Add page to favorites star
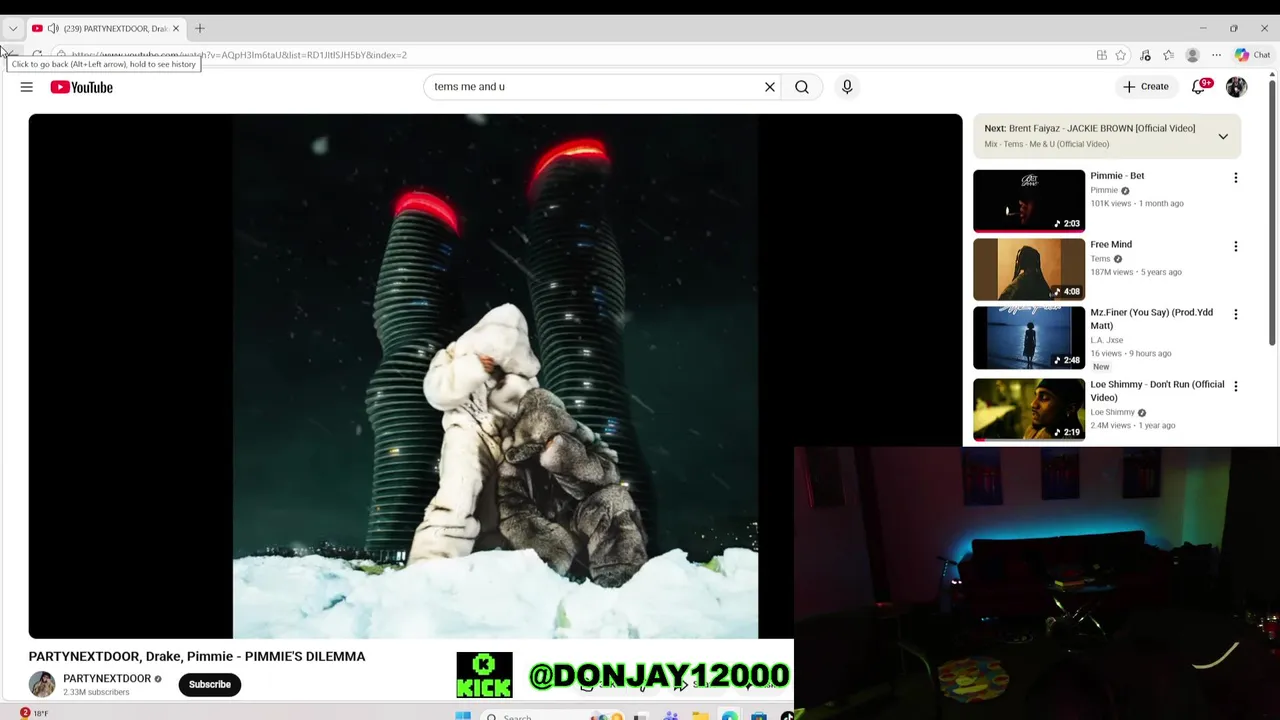 (x=1121, y=55)
